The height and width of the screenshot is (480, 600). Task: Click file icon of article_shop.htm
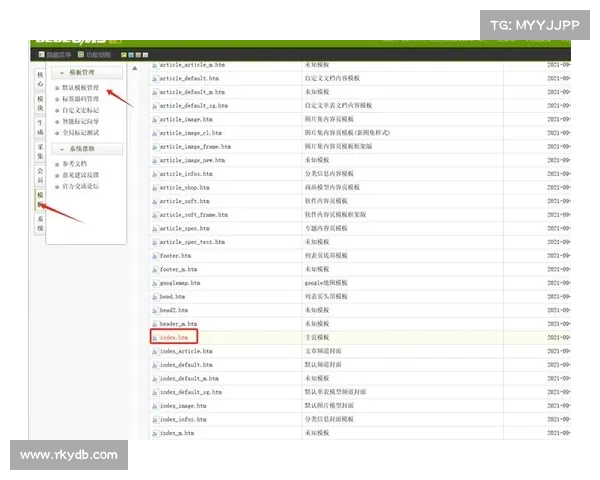[x=155, y=188]
